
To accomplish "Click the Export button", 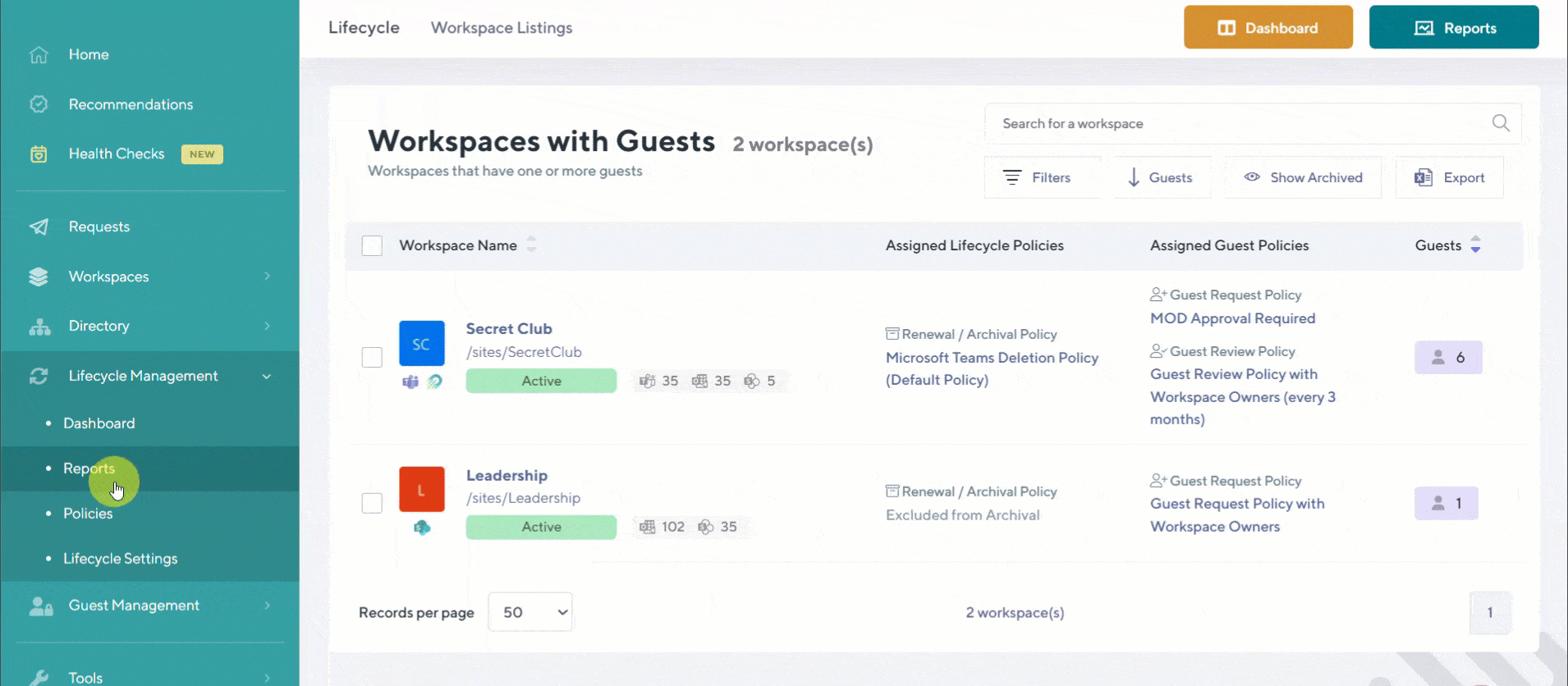I will 1449,177.
